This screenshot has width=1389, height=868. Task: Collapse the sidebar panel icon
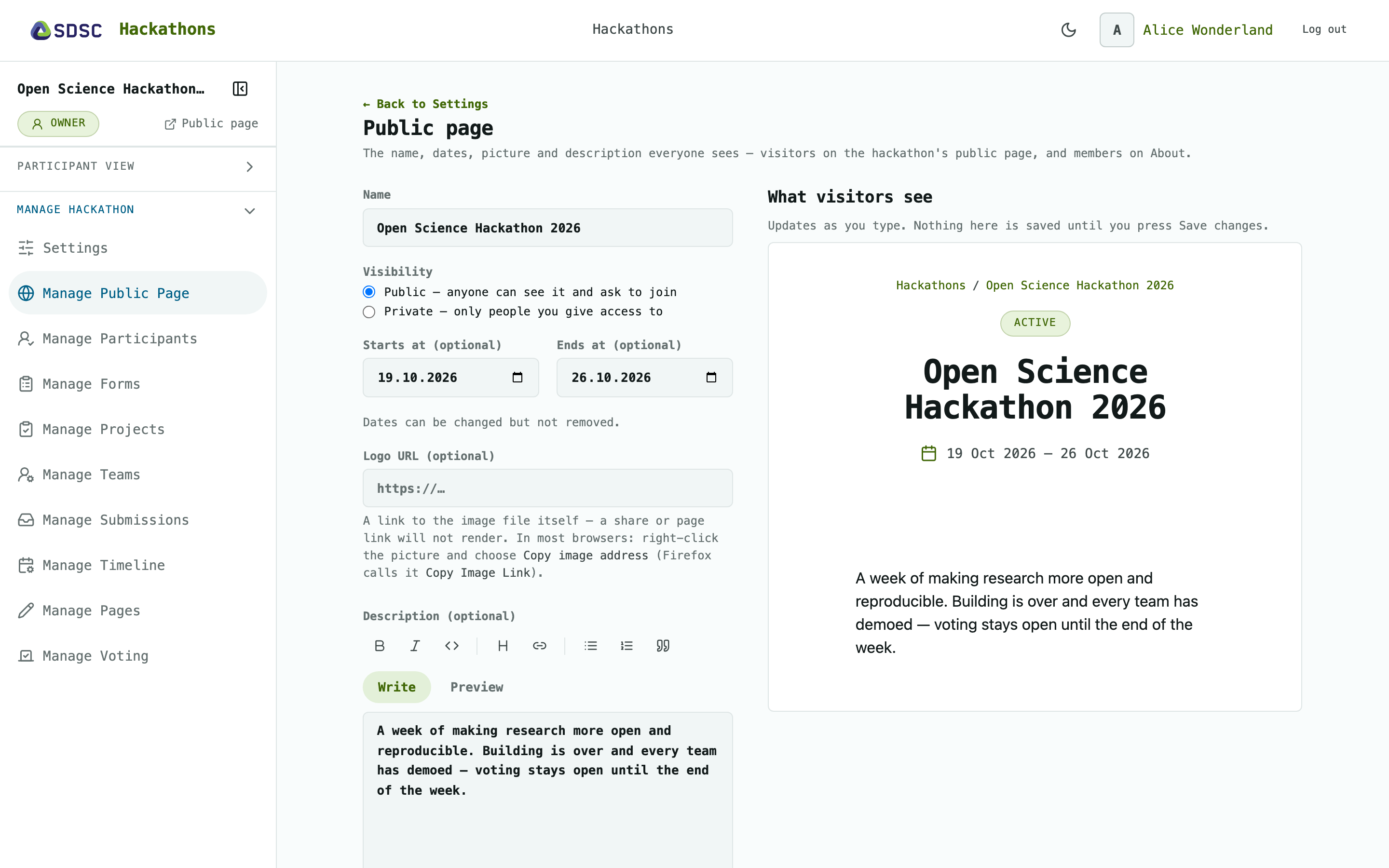(x=240, y=88)
